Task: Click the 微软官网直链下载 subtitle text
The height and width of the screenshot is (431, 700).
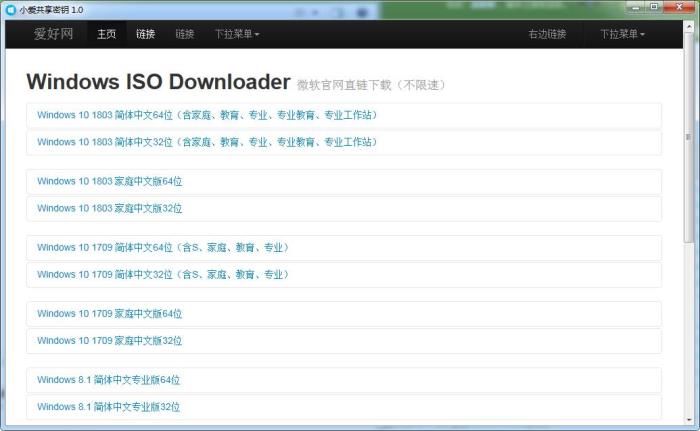Action: click(371, 85)
